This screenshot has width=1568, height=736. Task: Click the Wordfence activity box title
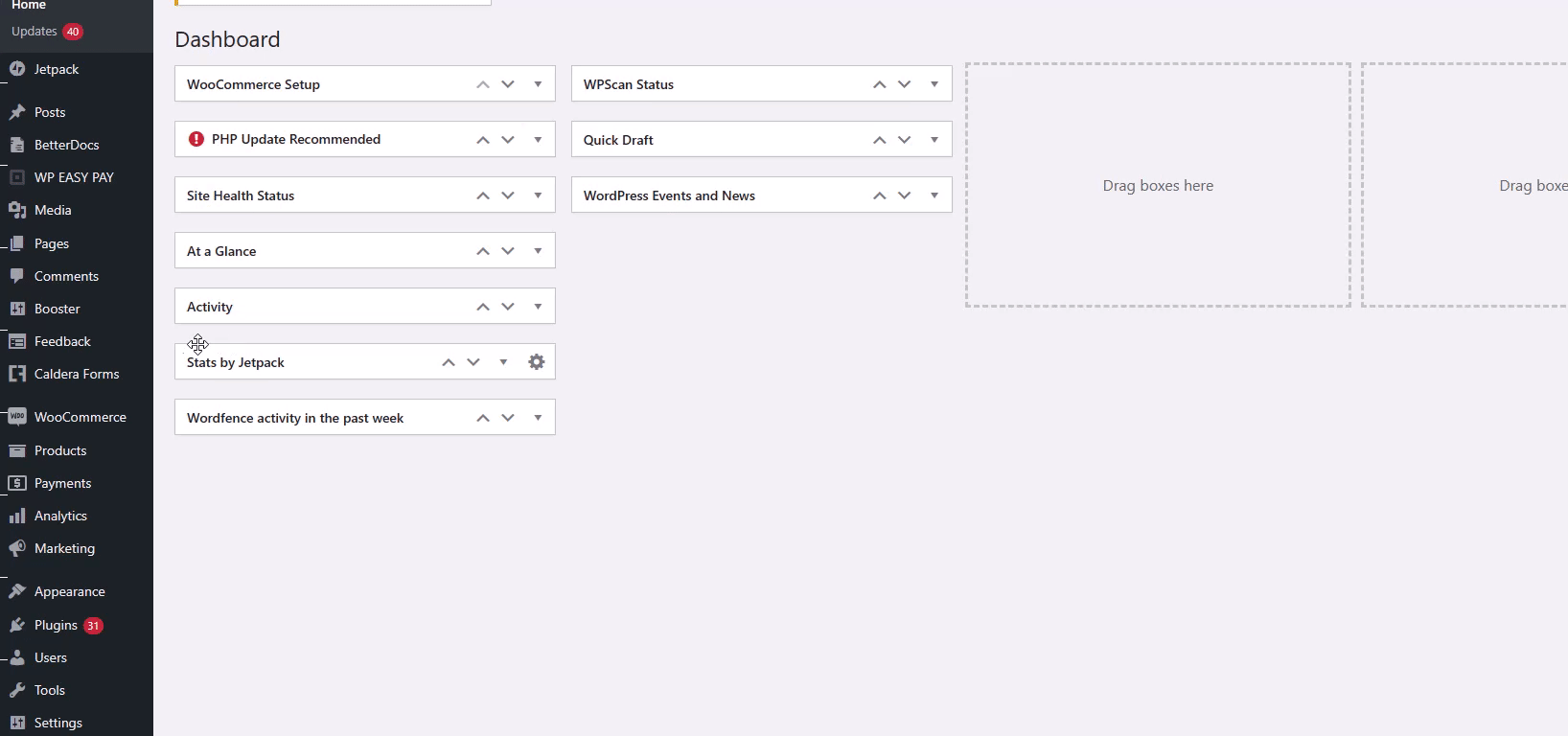click(295, 418)
